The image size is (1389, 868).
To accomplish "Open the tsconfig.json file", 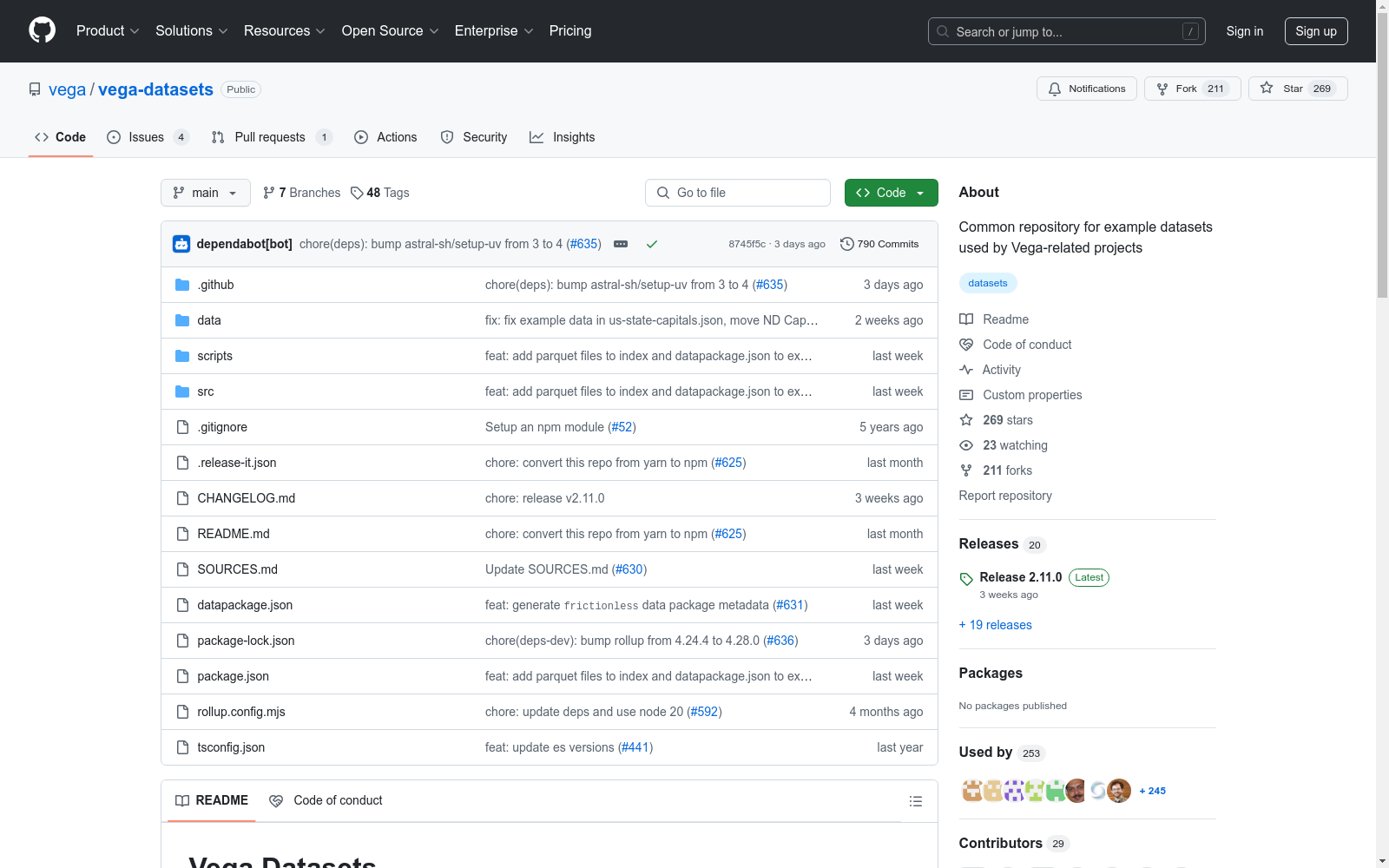I will tap(231, 747).
